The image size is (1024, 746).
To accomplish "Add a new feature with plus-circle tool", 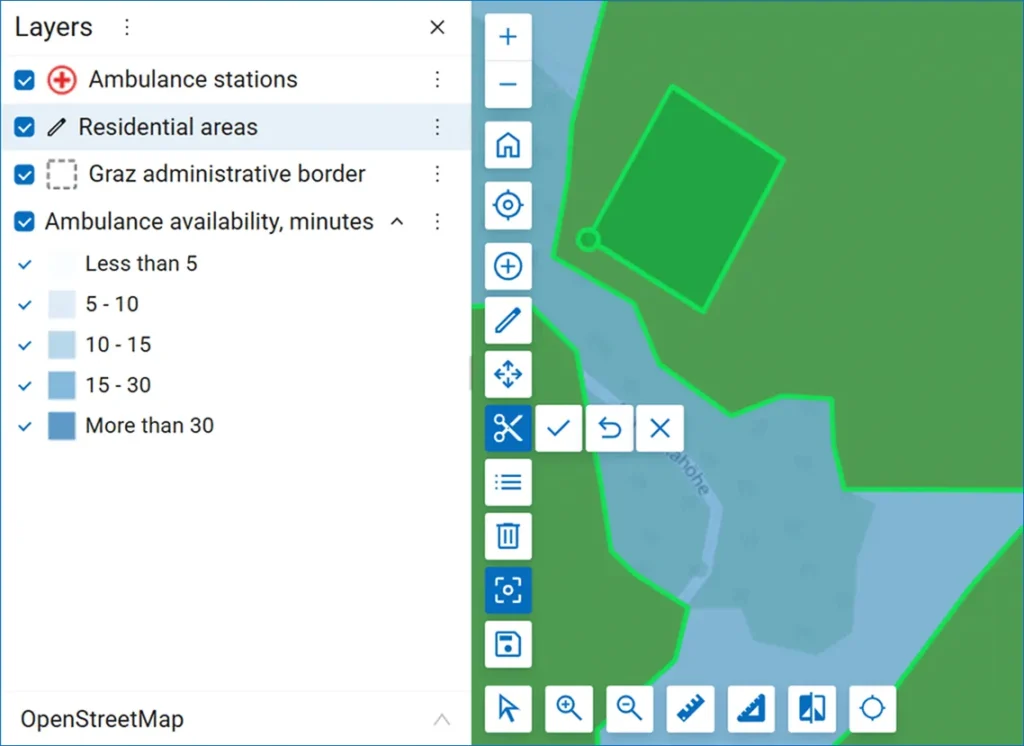I will [508, 267].
